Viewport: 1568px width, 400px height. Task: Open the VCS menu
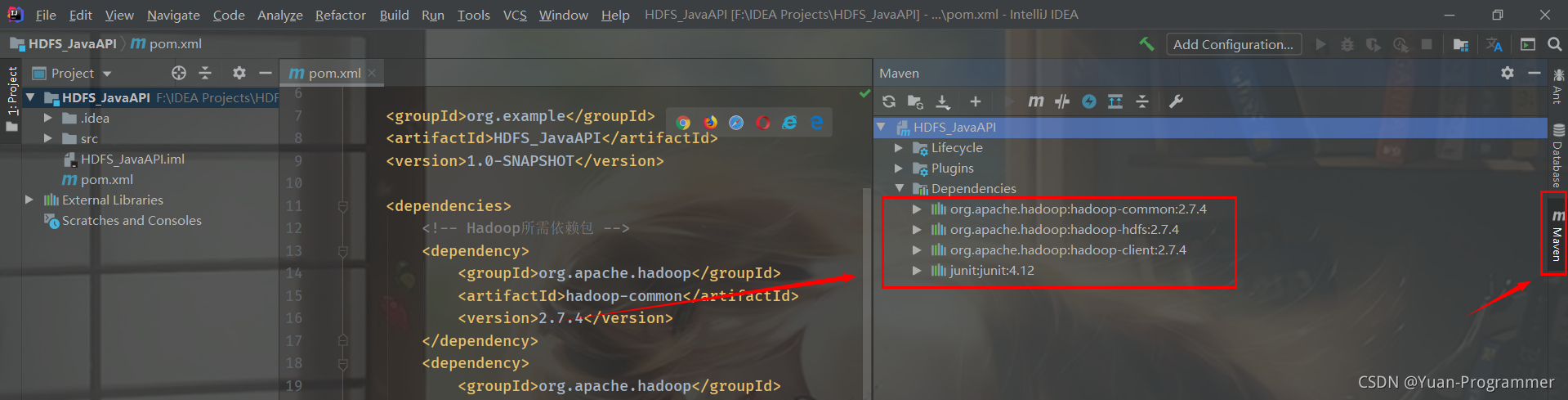click(515, 15)
